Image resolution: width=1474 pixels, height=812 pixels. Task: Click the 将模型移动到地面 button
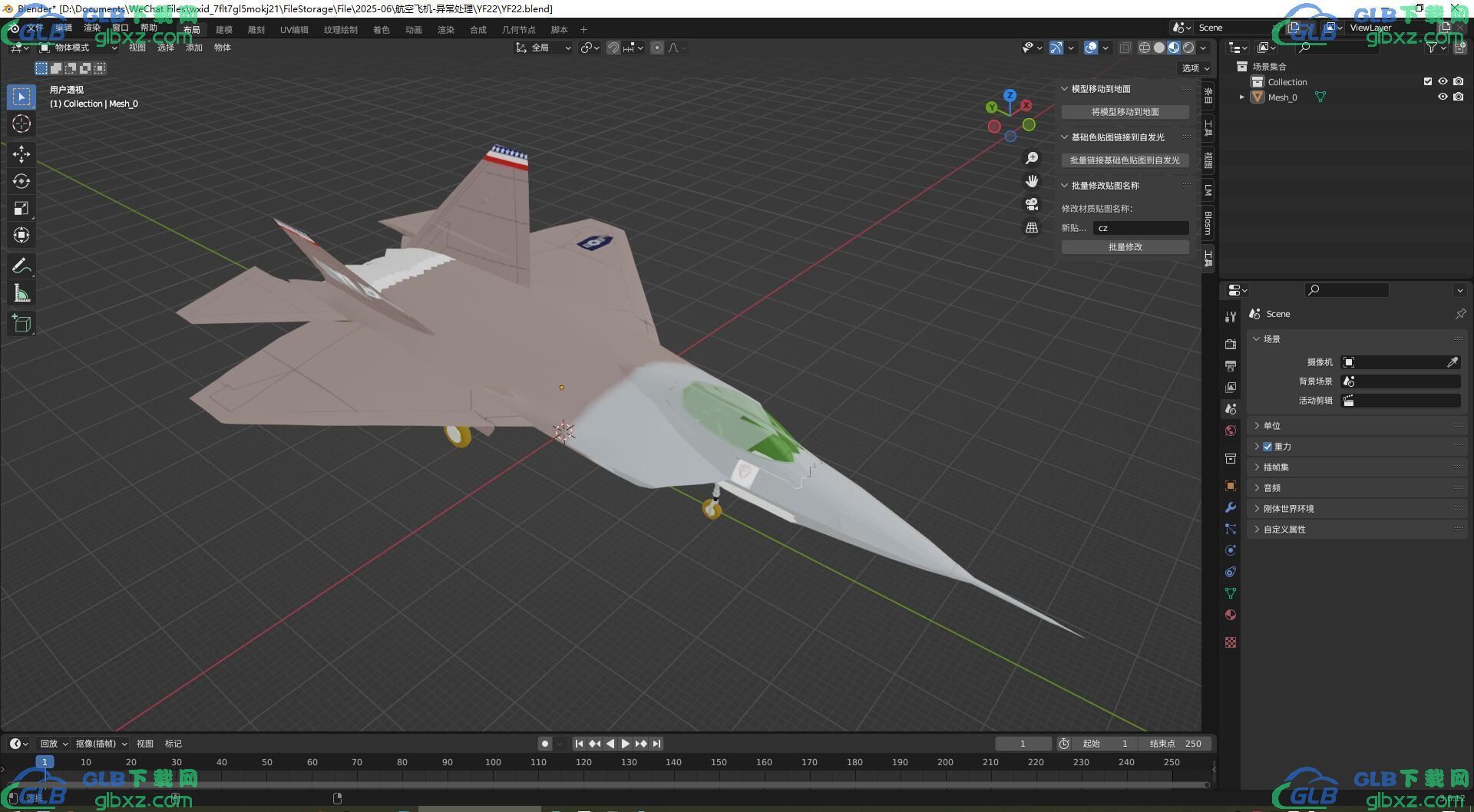tap(1125, 112)
